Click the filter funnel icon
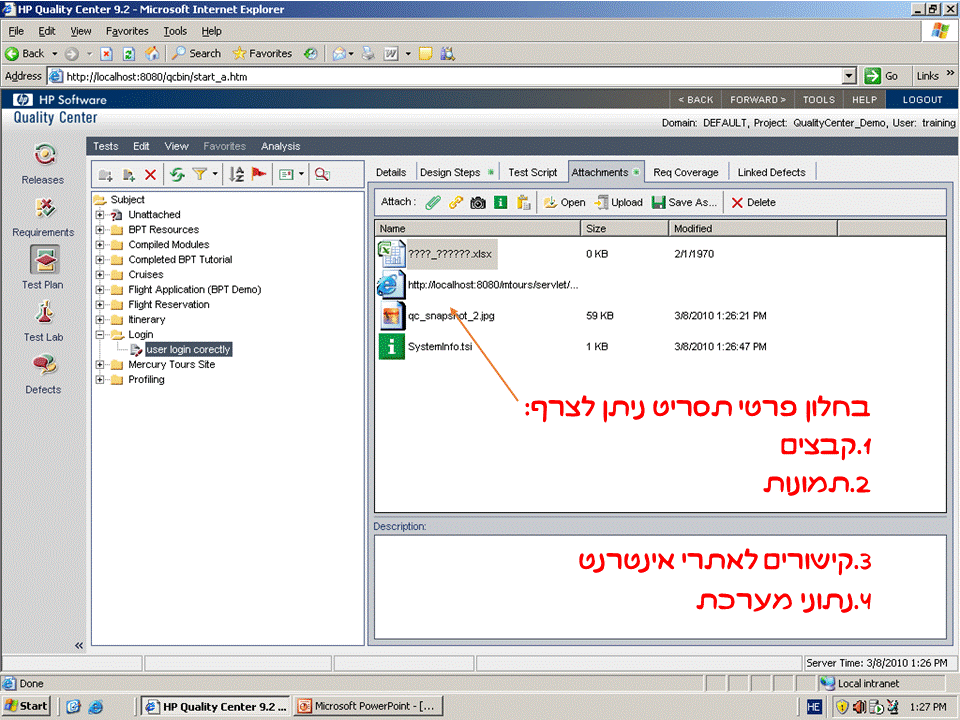960x720 pixels. coord(200,174)
